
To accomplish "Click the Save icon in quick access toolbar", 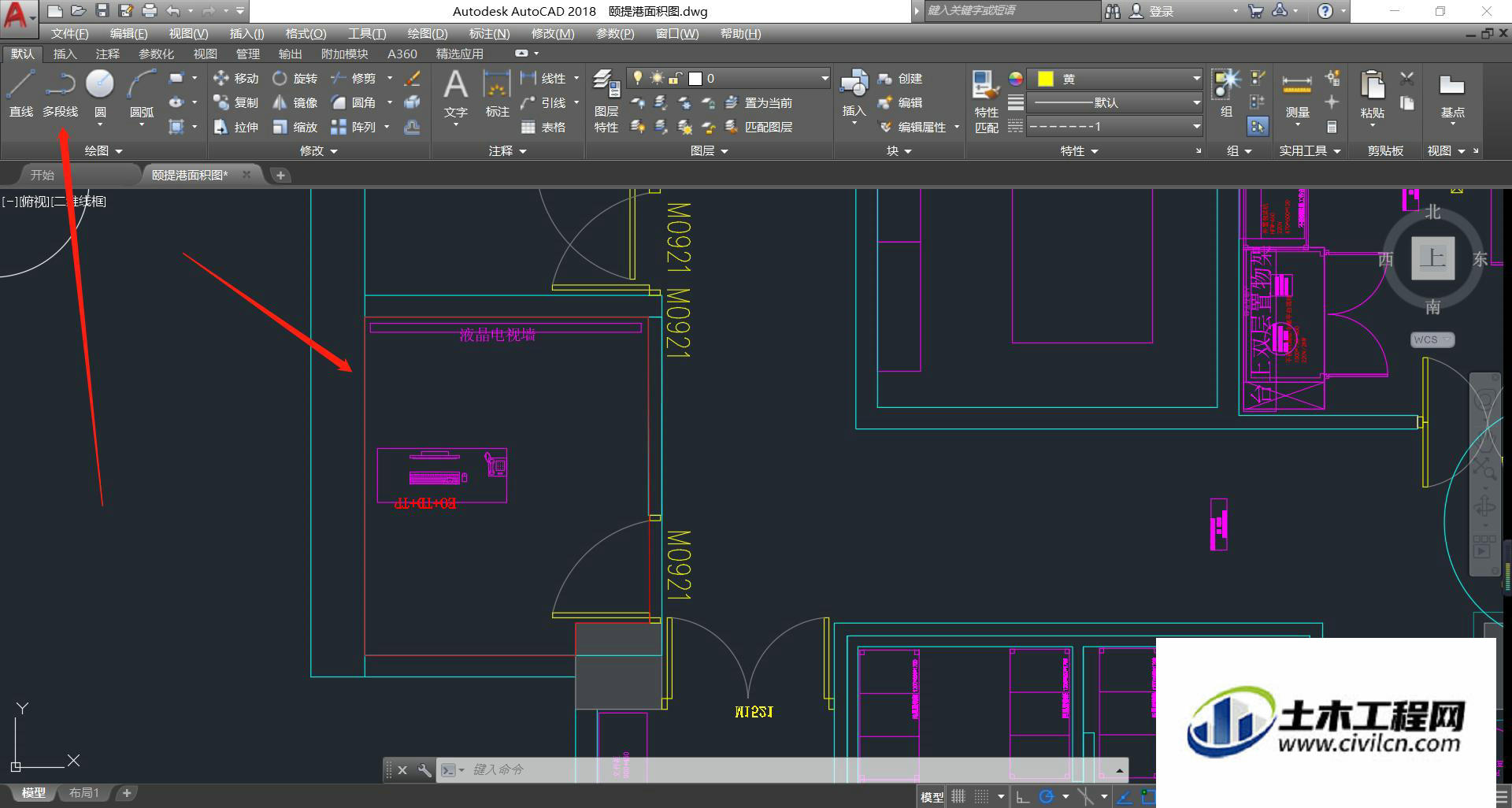I will tap(102, 11).
